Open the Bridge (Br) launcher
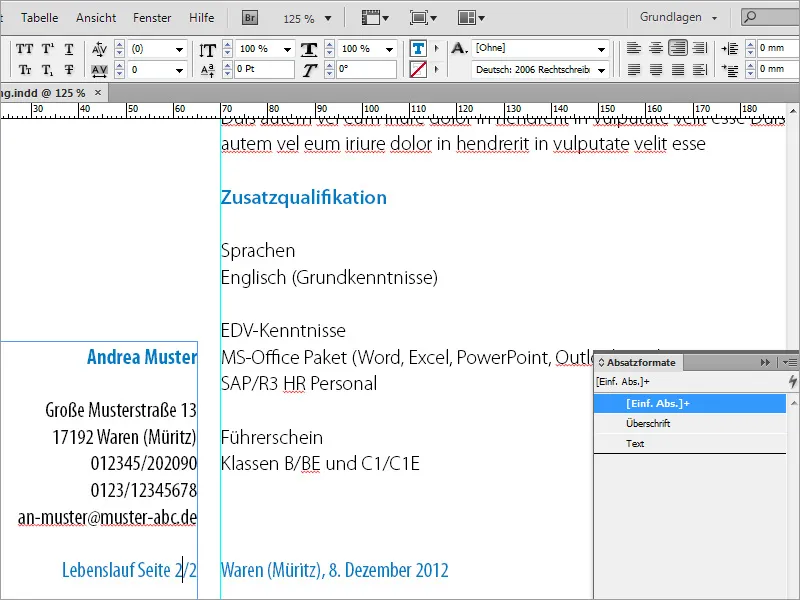Screen dimensions: 800x600 [x=249, y=18]
